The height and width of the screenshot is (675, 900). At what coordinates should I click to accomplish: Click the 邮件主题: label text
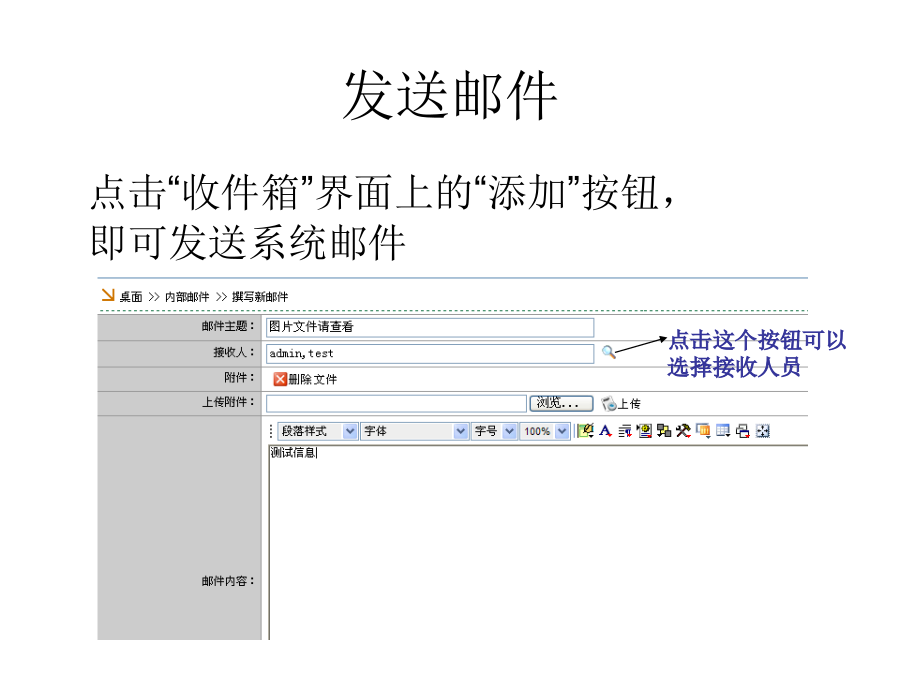[x=227, y=327]
